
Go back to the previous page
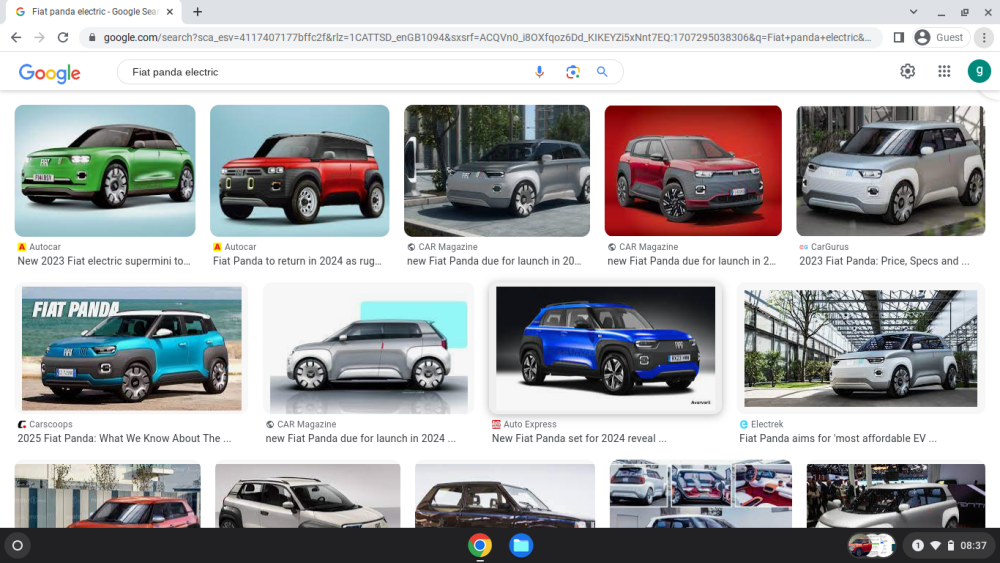coord(16,38)
